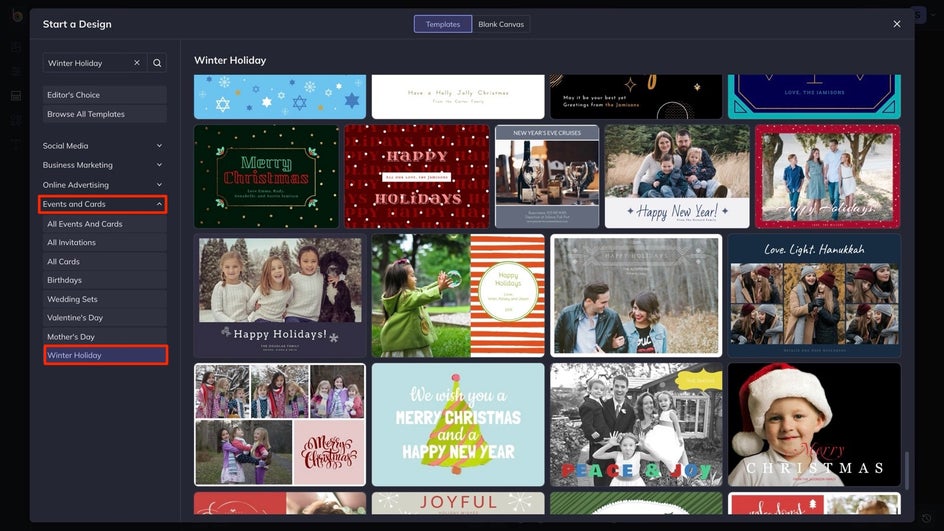944x531 pixels.
Task: Open Editor's Choice templates
Action: click(x=105, y=95)
